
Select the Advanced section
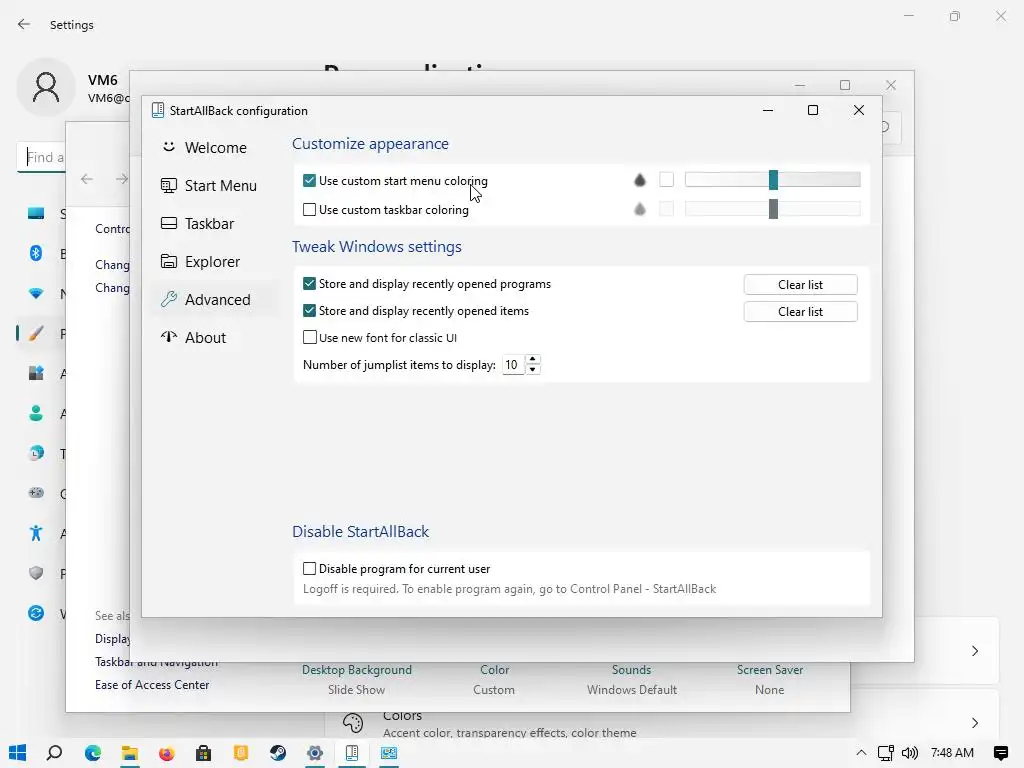click(x=206, y=299)
